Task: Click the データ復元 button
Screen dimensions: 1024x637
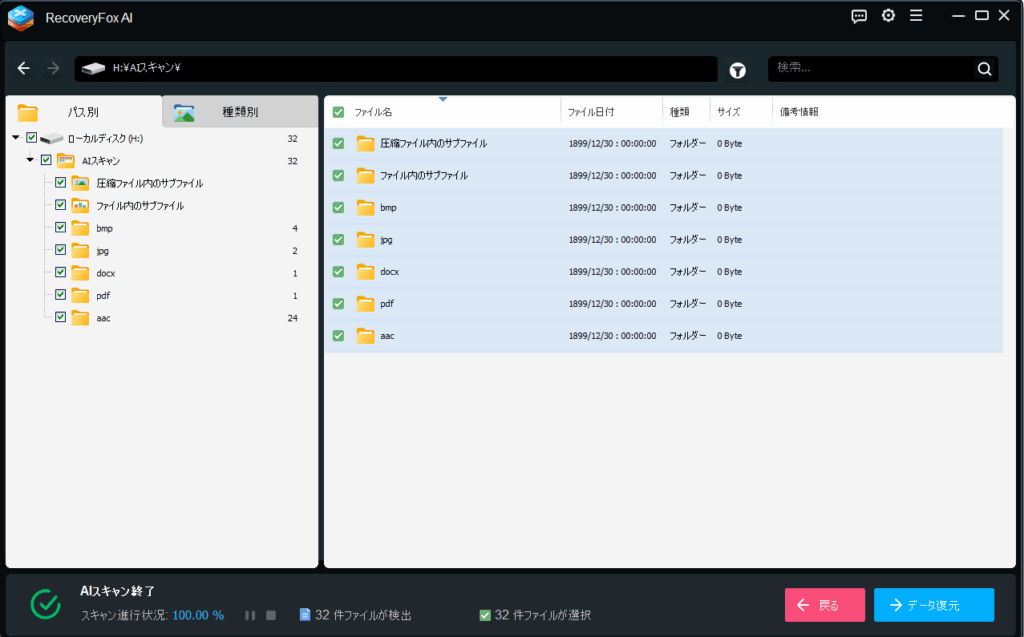Action: pyautogui.click(x=933, y=605)
